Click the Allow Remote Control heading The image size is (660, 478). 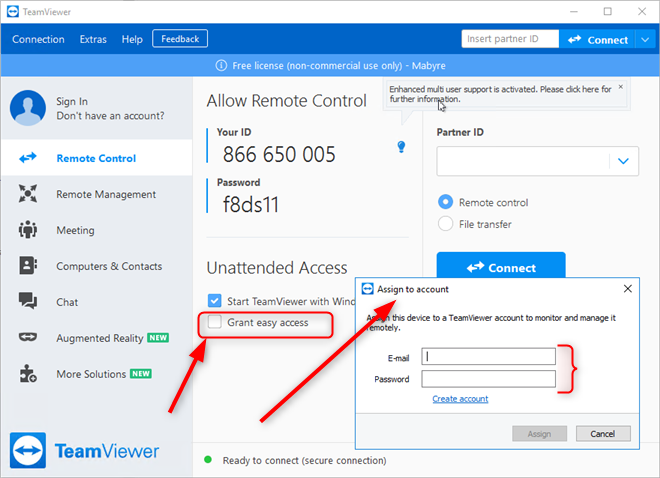pyautogui.click(x=286, y=101)
